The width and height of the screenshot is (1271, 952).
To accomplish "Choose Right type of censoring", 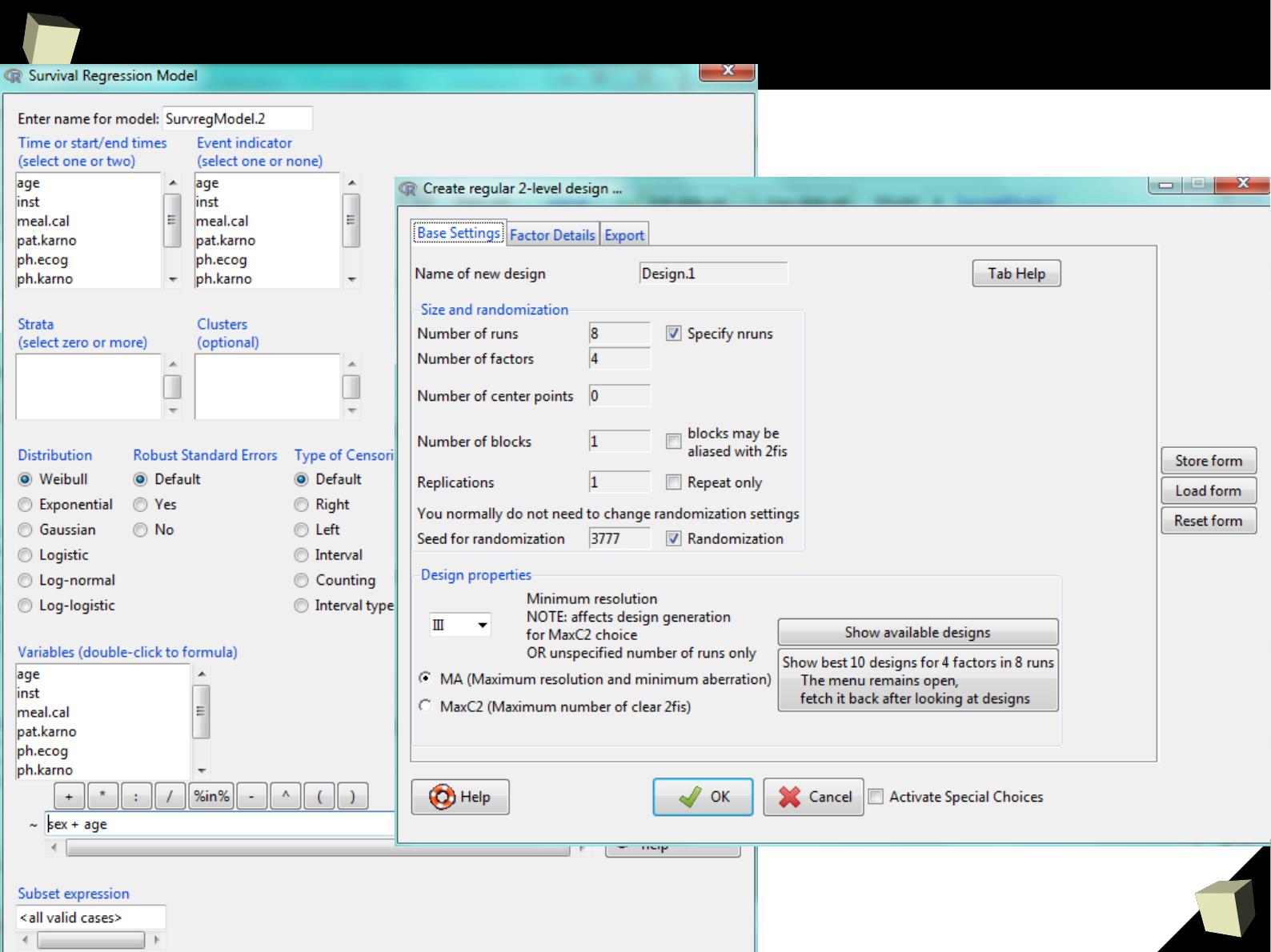I will 302,505.
